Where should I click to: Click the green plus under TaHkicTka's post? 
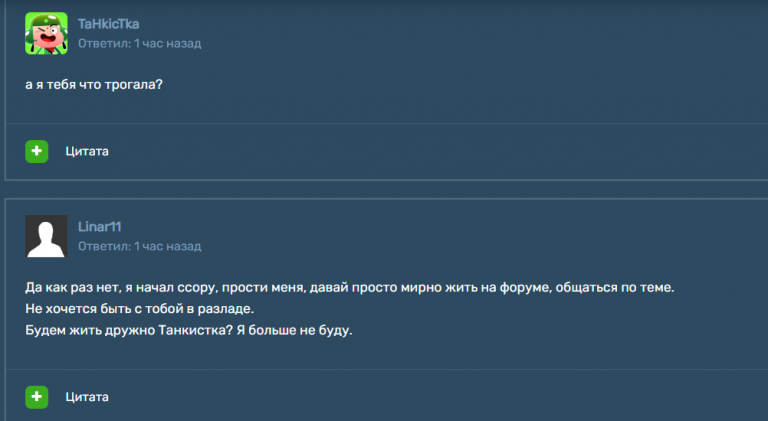[37, 151]
